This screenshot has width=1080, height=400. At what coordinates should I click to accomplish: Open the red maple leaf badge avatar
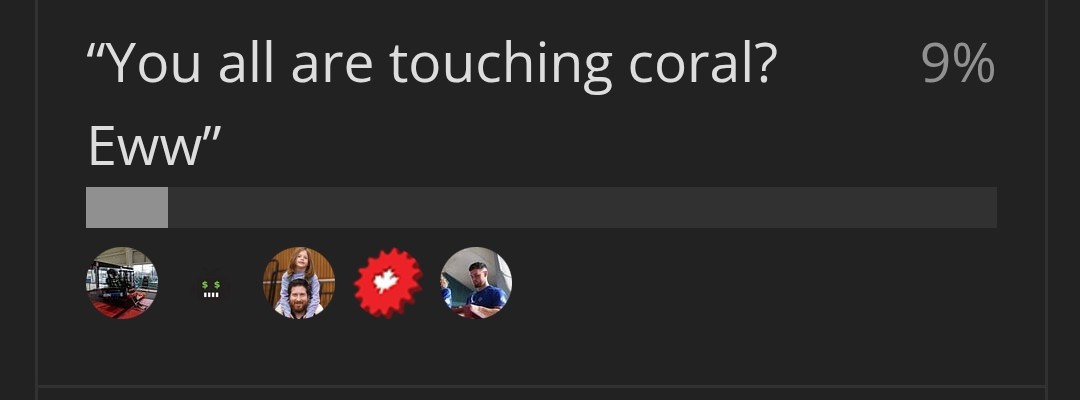(x=388, y=283)
